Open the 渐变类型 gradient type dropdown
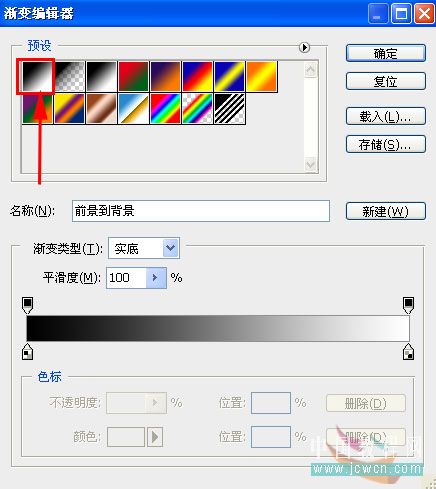Screen dimensions: 436x489 click(x=144, y=248)
